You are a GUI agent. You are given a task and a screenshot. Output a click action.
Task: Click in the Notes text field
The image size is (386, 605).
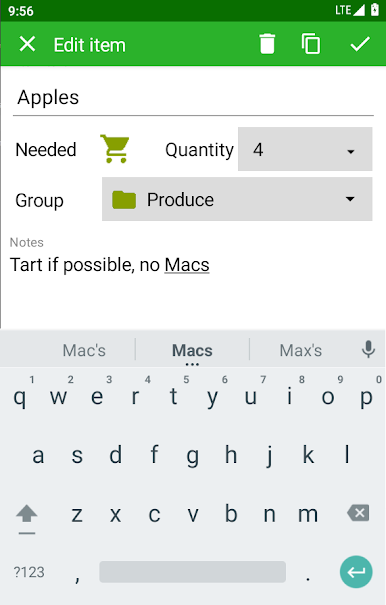pos(193,265)
